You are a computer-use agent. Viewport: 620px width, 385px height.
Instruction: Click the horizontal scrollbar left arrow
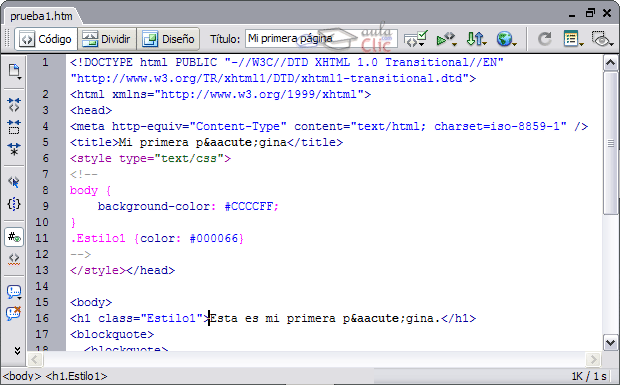pos(34,359)
